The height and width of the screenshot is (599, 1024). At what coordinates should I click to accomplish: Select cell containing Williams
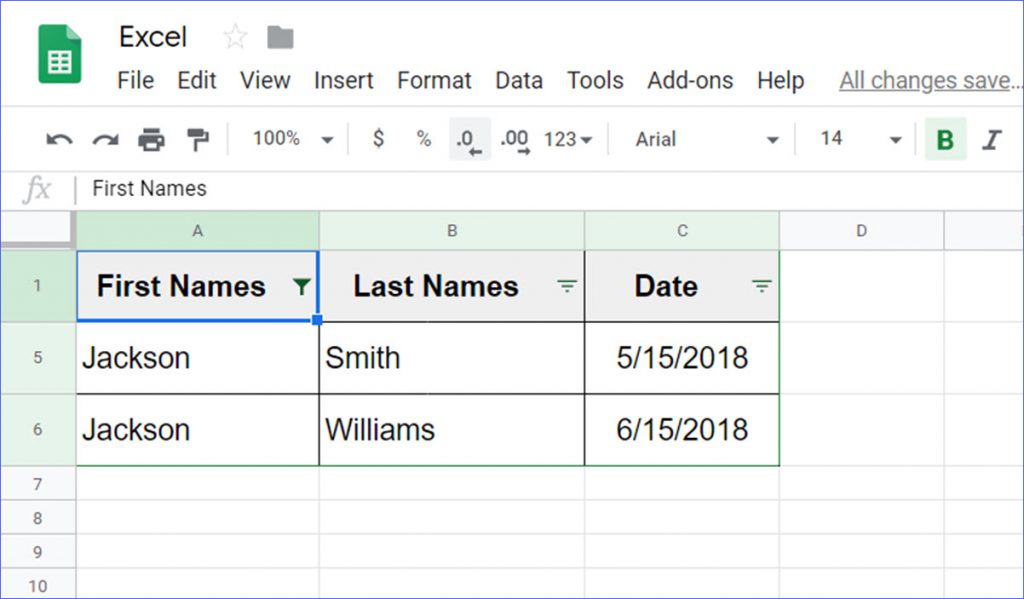[x=451, y=430]
